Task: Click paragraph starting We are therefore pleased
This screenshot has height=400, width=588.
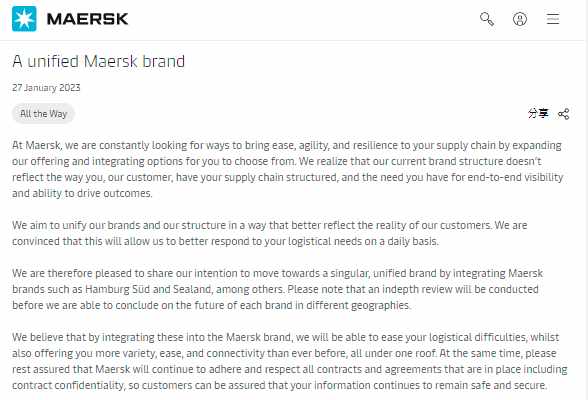Action: (278, 289)
